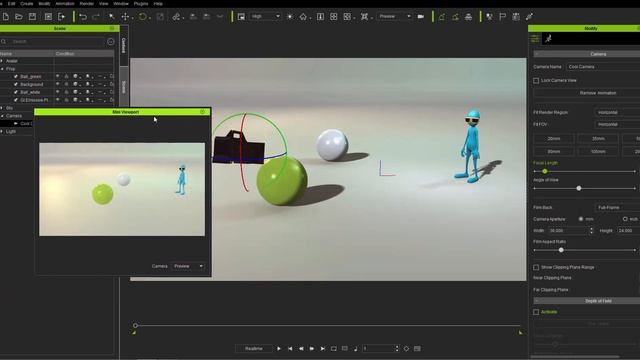This screenshot has width=640, height=360.
Task: Open the Create menu
Action: pos(27,4)
